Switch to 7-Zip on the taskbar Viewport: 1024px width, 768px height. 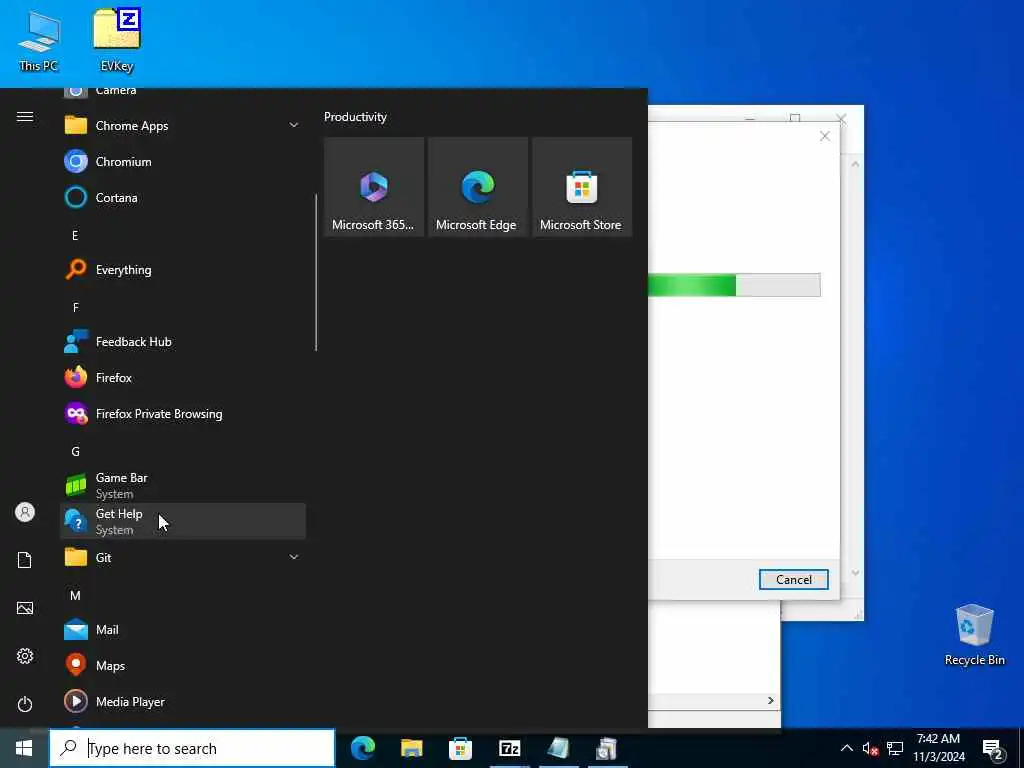coord(509,748)
